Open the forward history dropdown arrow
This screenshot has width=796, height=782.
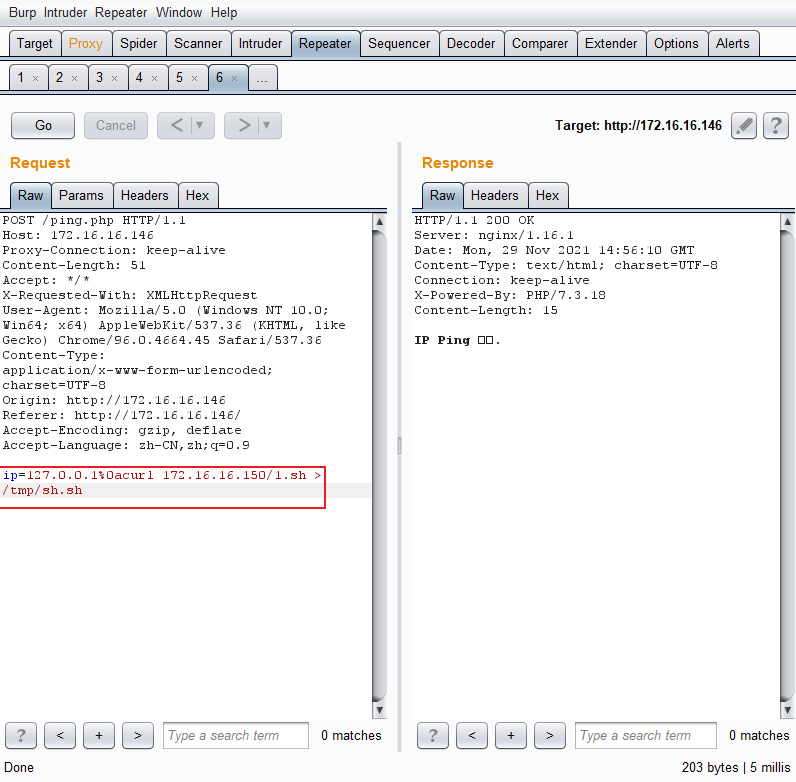coord(267,125)
